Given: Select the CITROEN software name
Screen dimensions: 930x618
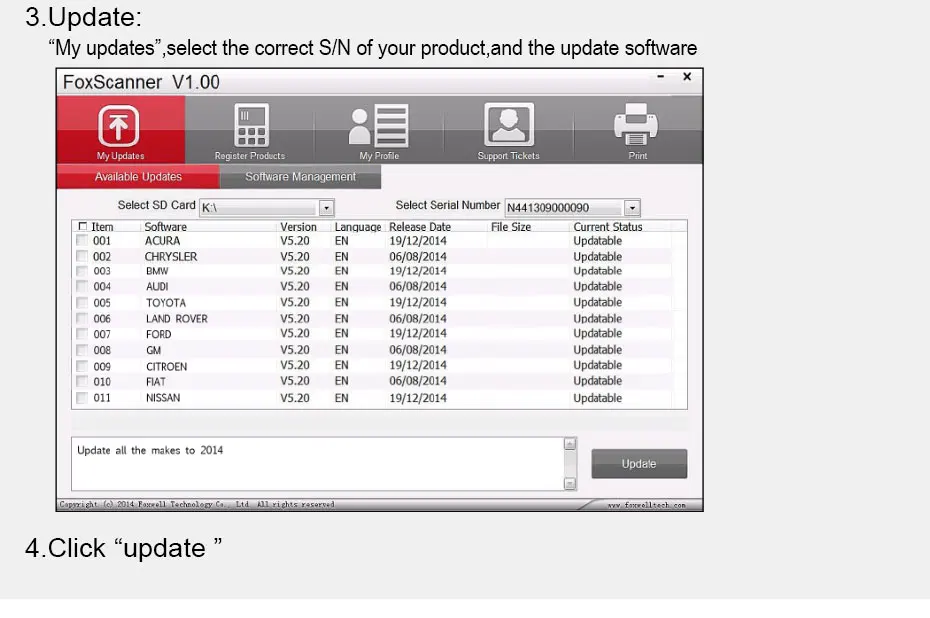Looking at the screenshot, I should click(x=167, y=367).
